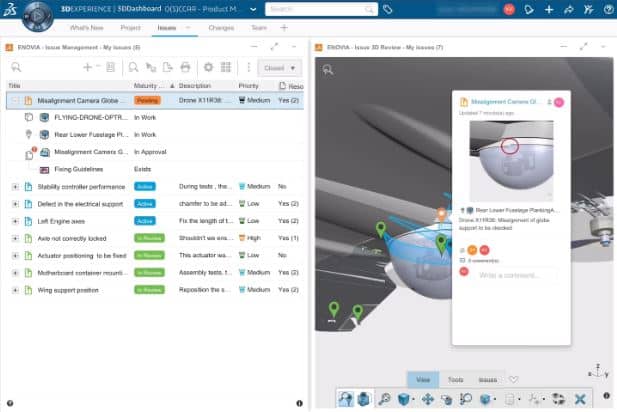Select the Rear Lower Fuselage row
The image size is (617, 412).
155,135
